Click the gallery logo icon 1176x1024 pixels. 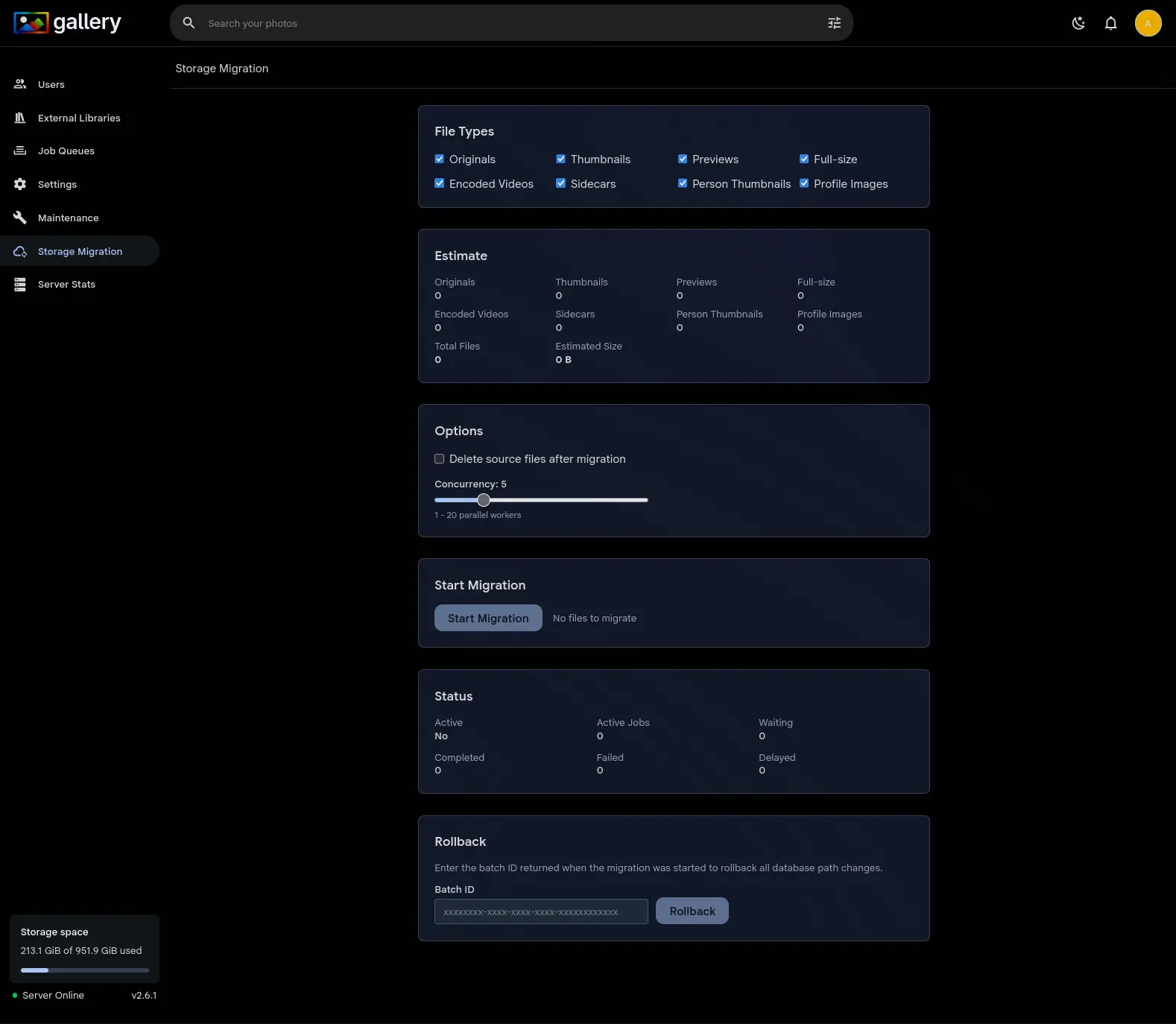31,23
